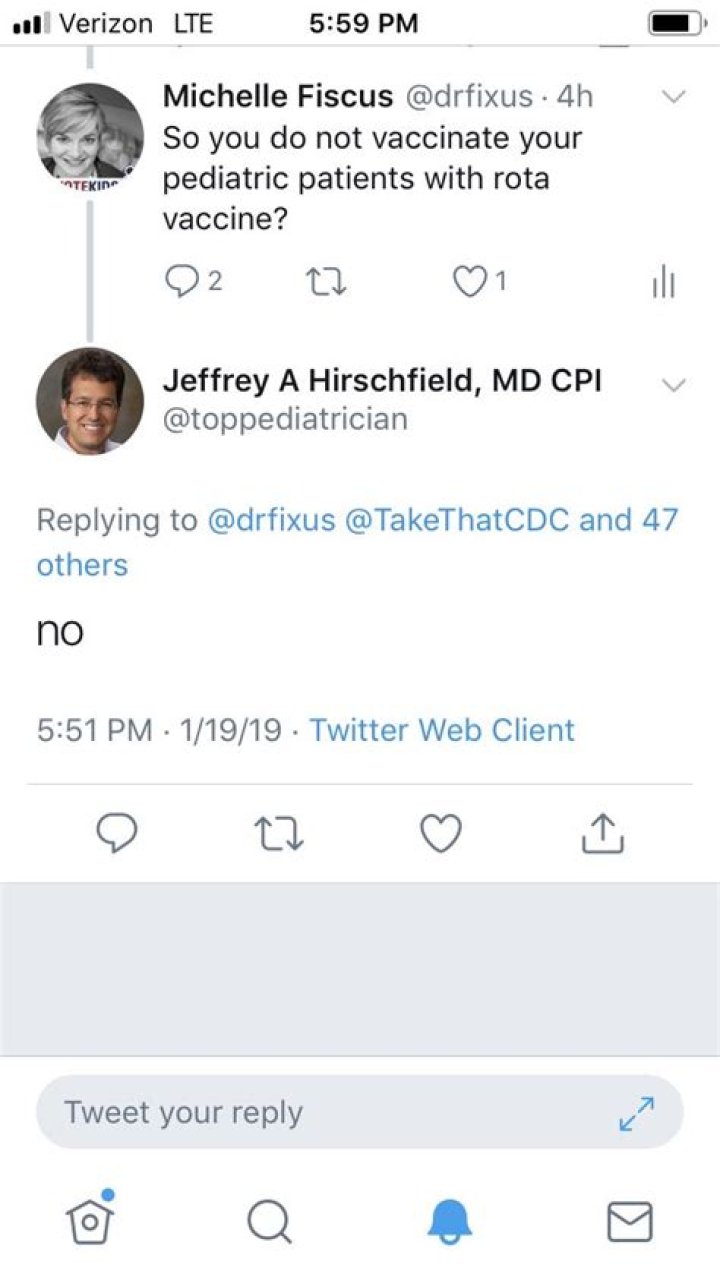
Task: Switch to Home tab with blue notification dot
Action: (89, 1220)
